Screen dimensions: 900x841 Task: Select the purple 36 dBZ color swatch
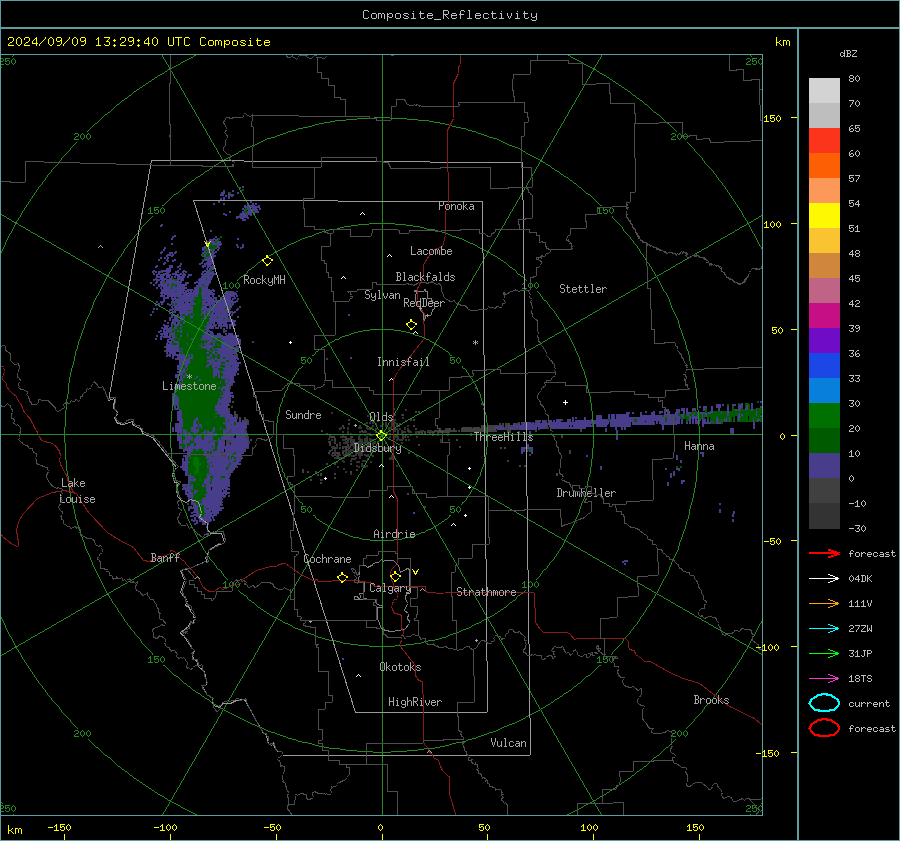click(824, 340)
